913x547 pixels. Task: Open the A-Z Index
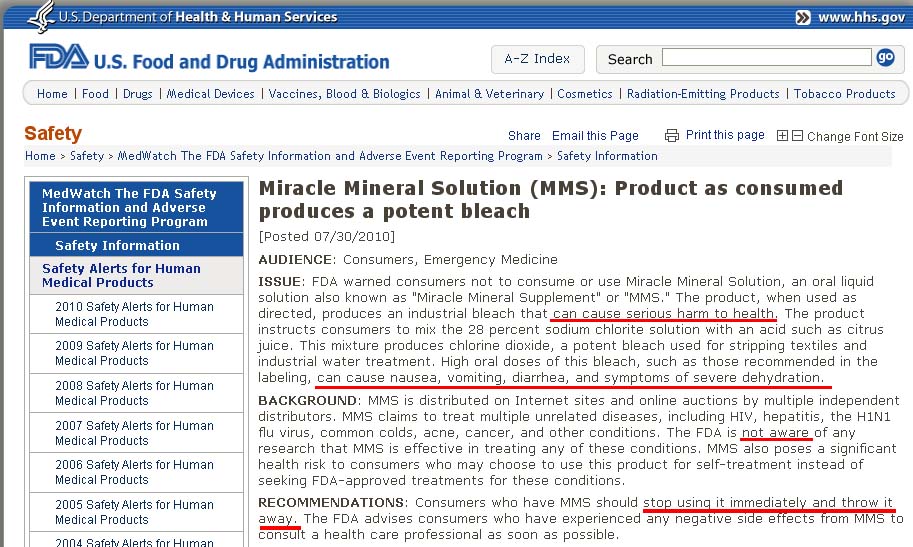tap(537, 59)
